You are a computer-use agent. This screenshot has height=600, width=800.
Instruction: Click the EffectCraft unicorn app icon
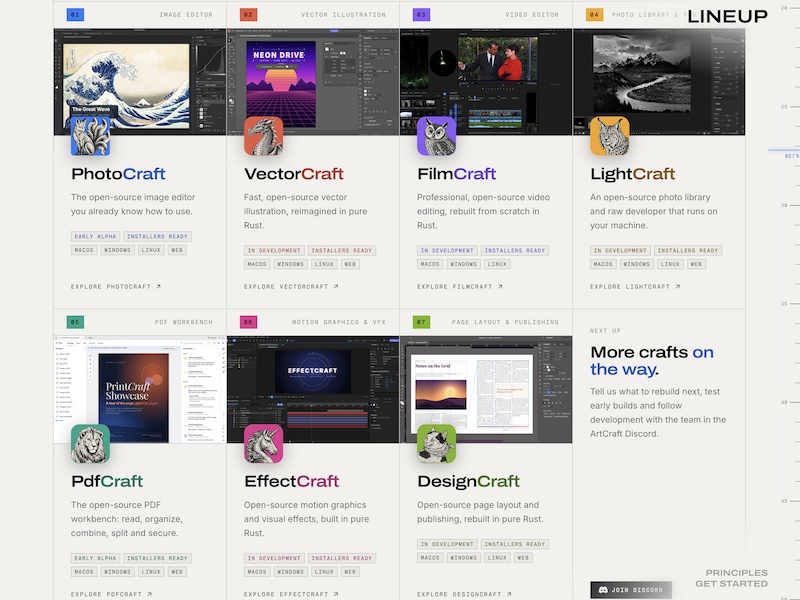[263, 444]
